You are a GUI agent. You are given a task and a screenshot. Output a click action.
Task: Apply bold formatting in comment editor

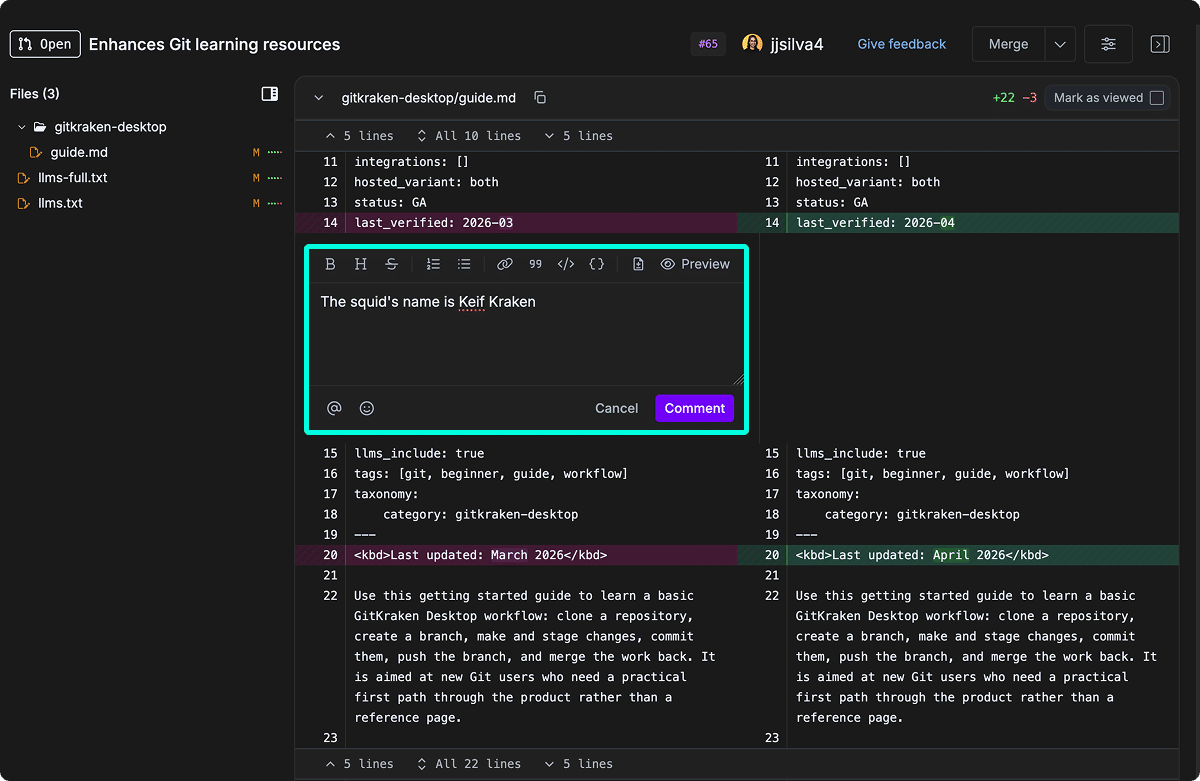point(330,264)
